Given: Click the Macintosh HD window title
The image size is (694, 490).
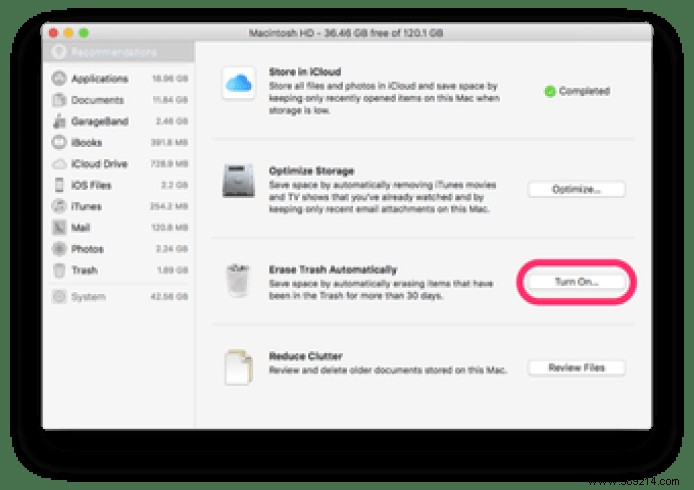Looking at the screenshot, I should [346, 33].
